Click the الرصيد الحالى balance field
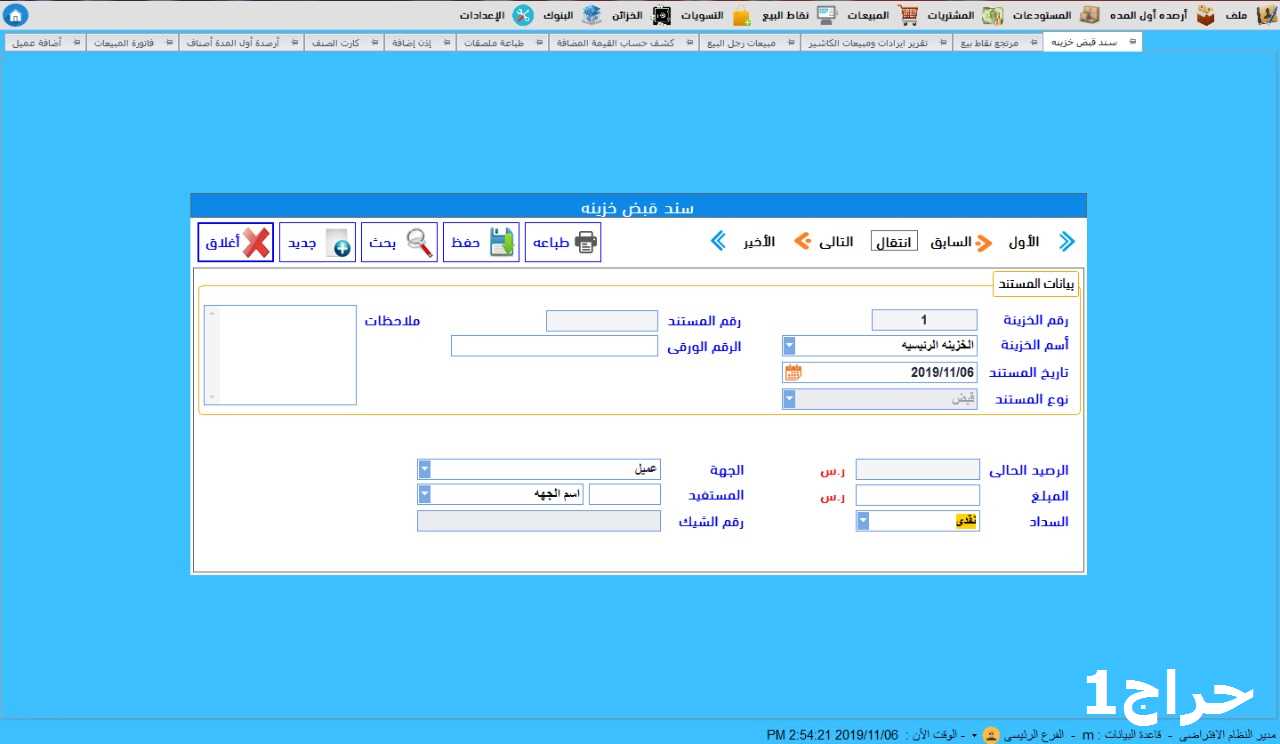Screen dimensions: 1280x744 coord(918,470)
